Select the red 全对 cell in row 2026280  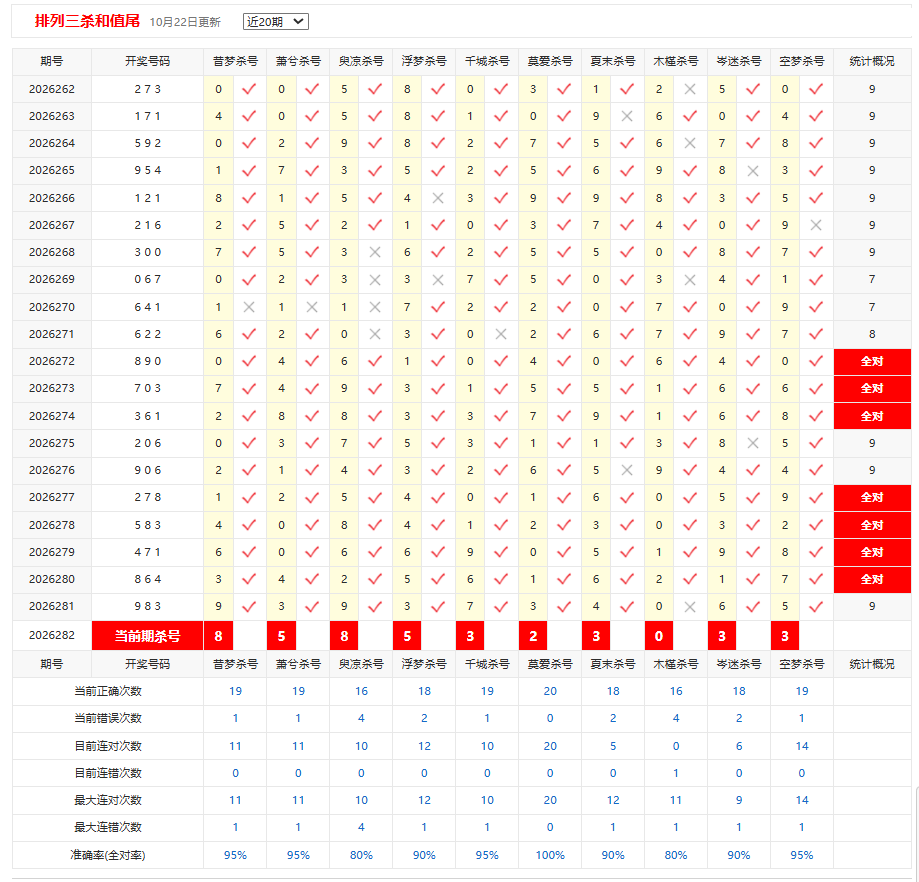pyautogui.click(x=872, y=579)
